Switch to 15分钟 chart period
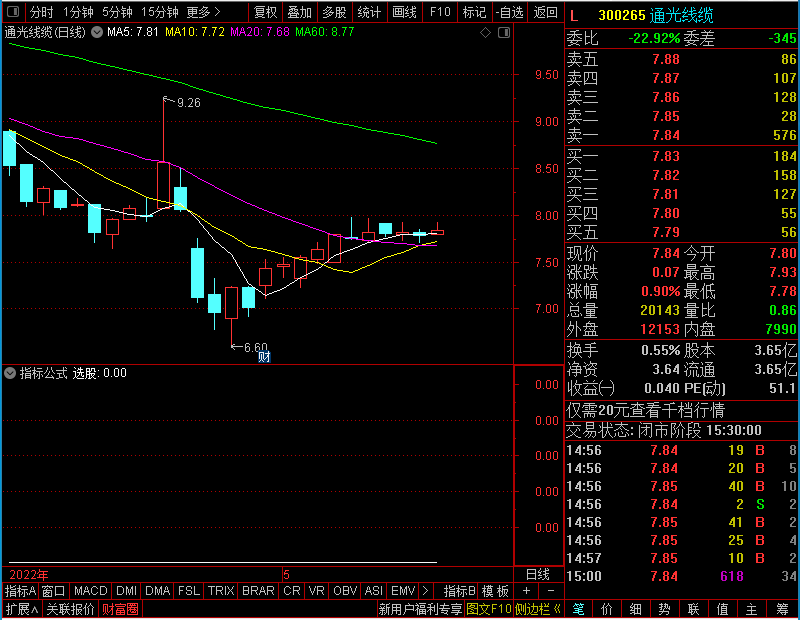 (x=159, y=12)
